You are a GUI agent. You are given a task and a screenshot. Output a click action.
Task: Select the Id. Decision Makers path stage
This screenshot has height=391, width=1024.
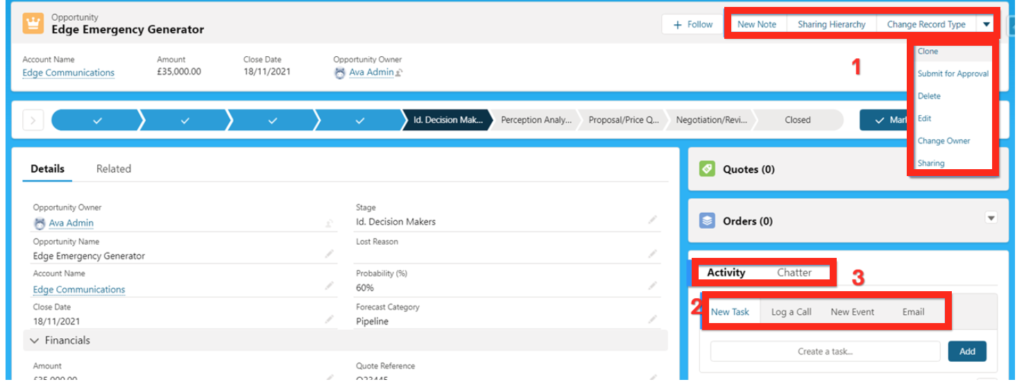448,120
